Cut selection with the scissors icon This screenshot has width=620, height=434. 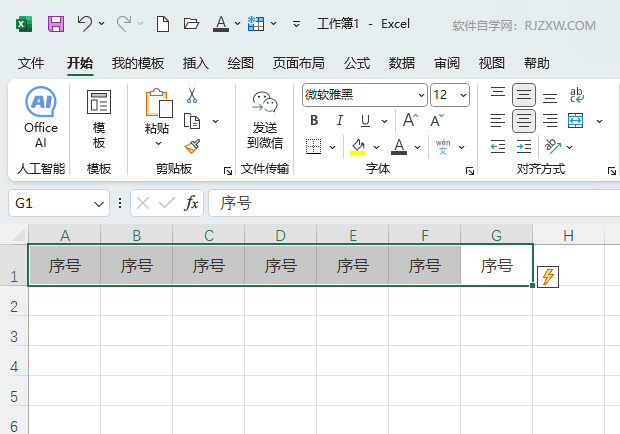pos(192,95)
